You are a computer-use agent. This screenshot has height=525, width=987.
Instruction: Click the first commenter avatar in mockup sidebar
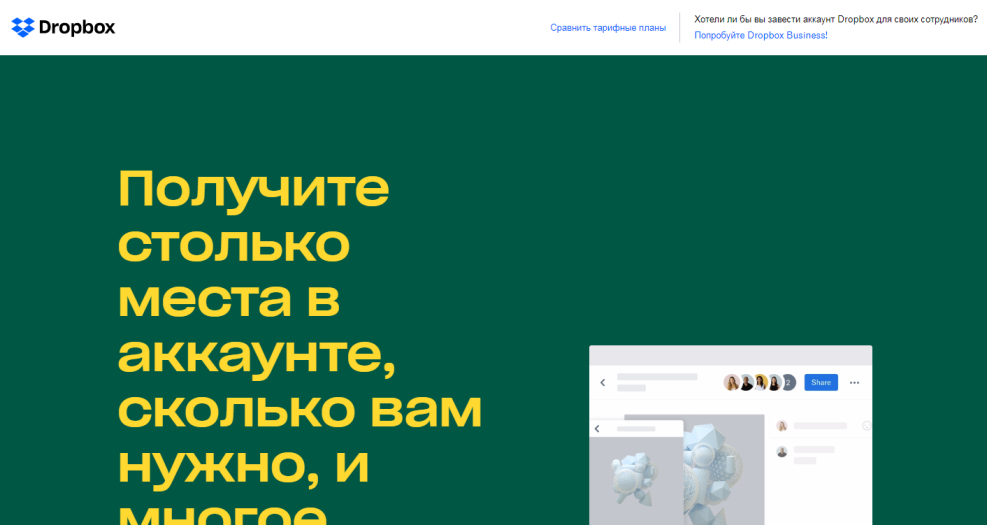(782, 426)
